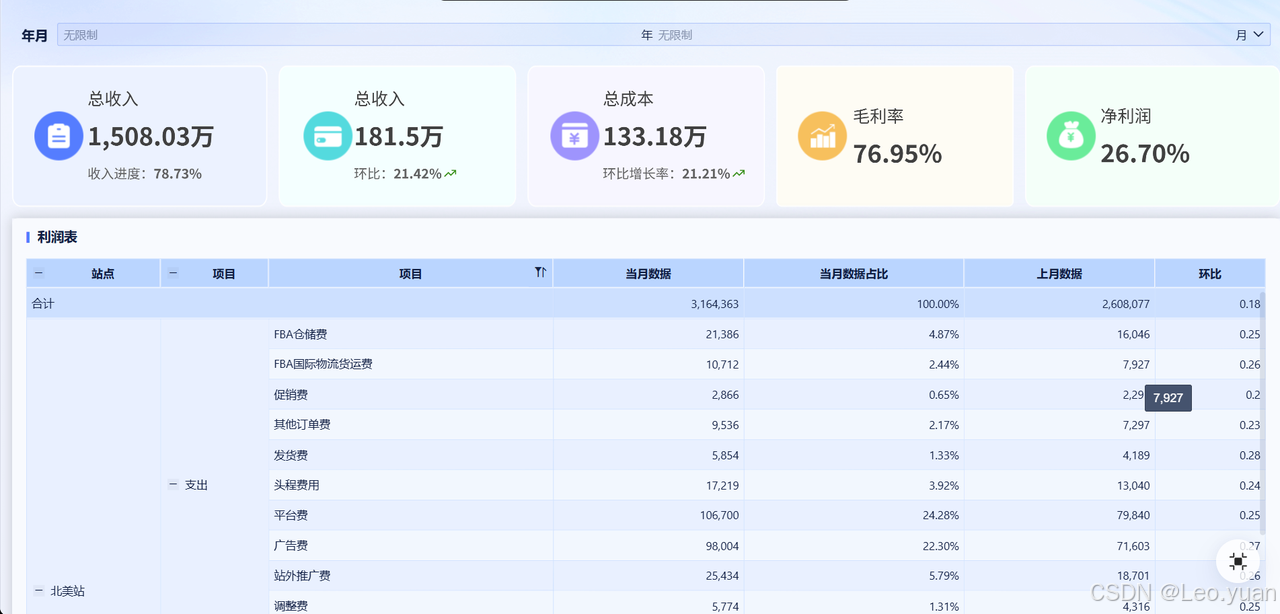Select the 站外推广费 row label
The width and height of the screenshot is (1280, 614).
pos(302,576)
